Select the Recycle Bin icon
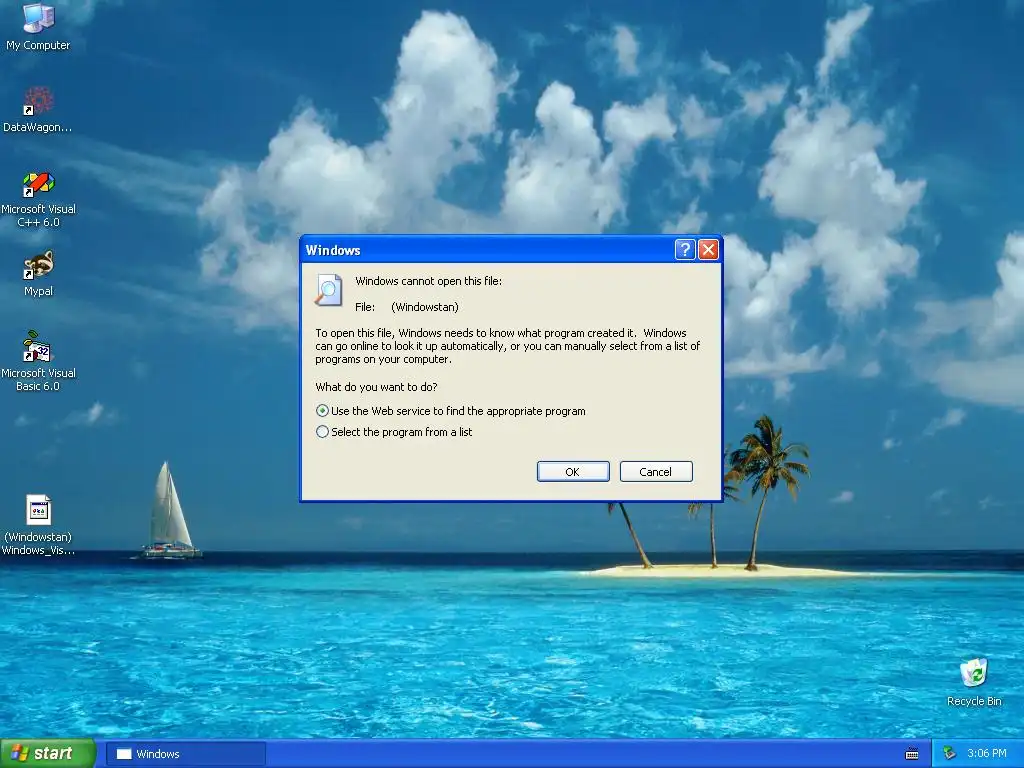 [974, 682]
